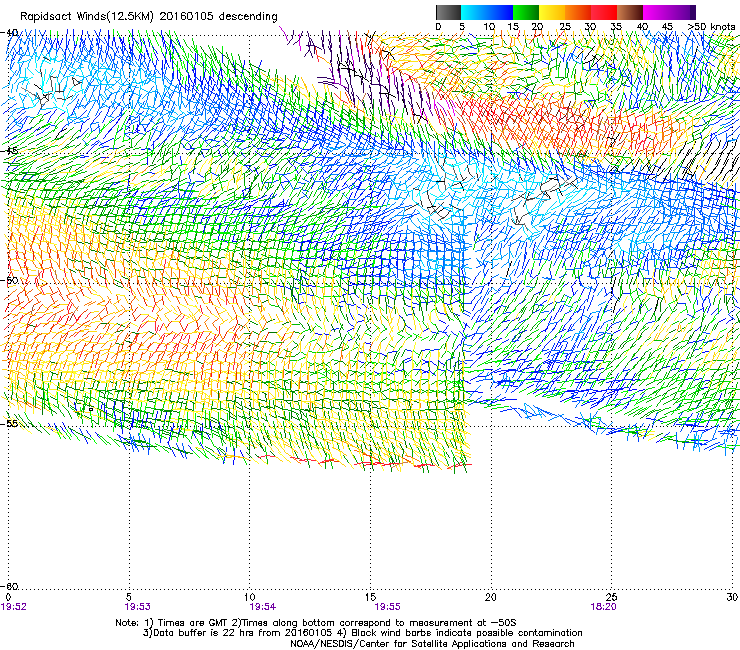The height and width of the screenshot is (650, 740).
Task: Click the NOAA/NESDIS credit line
Action: pos(432,644)
